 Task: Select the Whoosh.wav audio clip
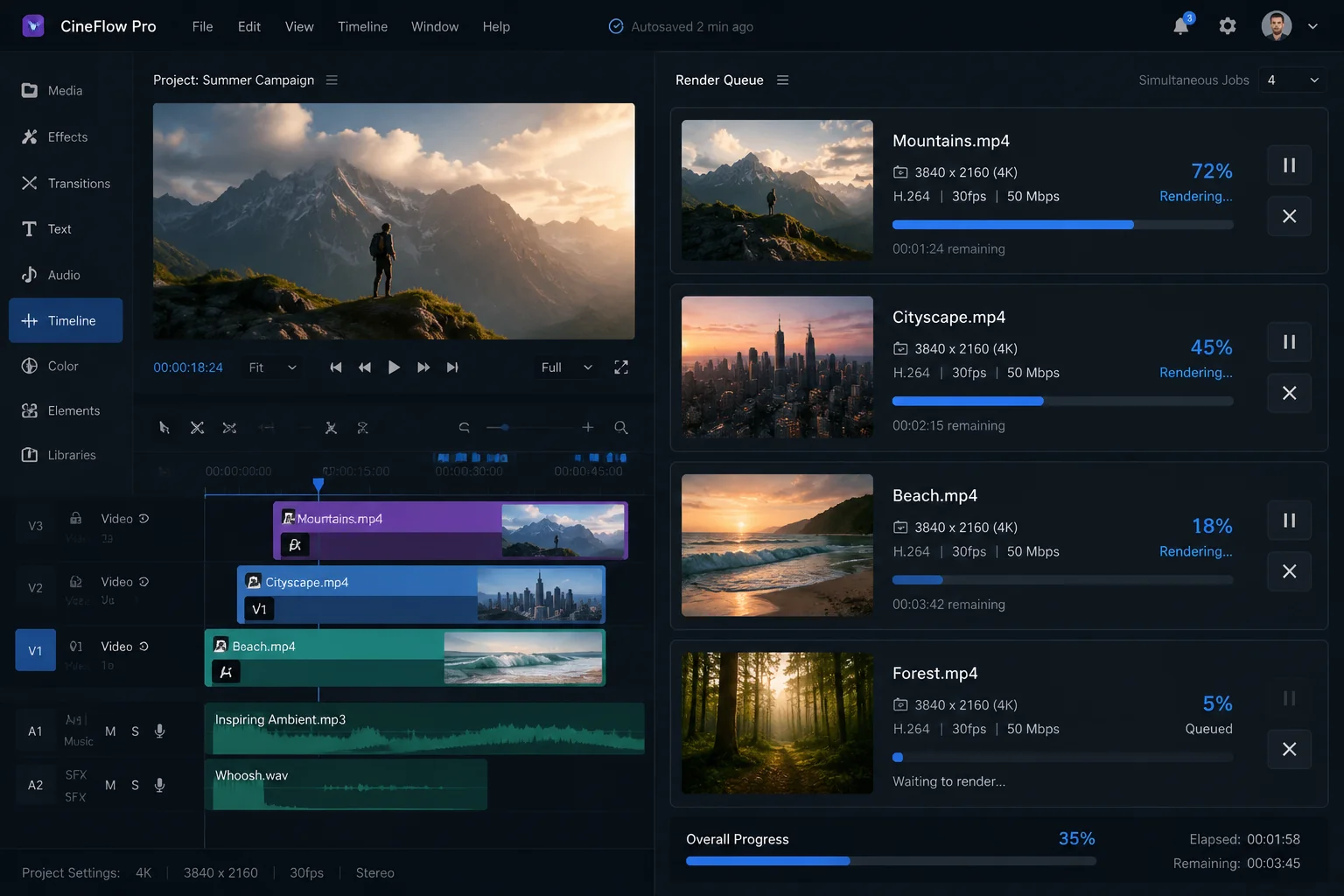pyautogui.click(x=346, y=784)
